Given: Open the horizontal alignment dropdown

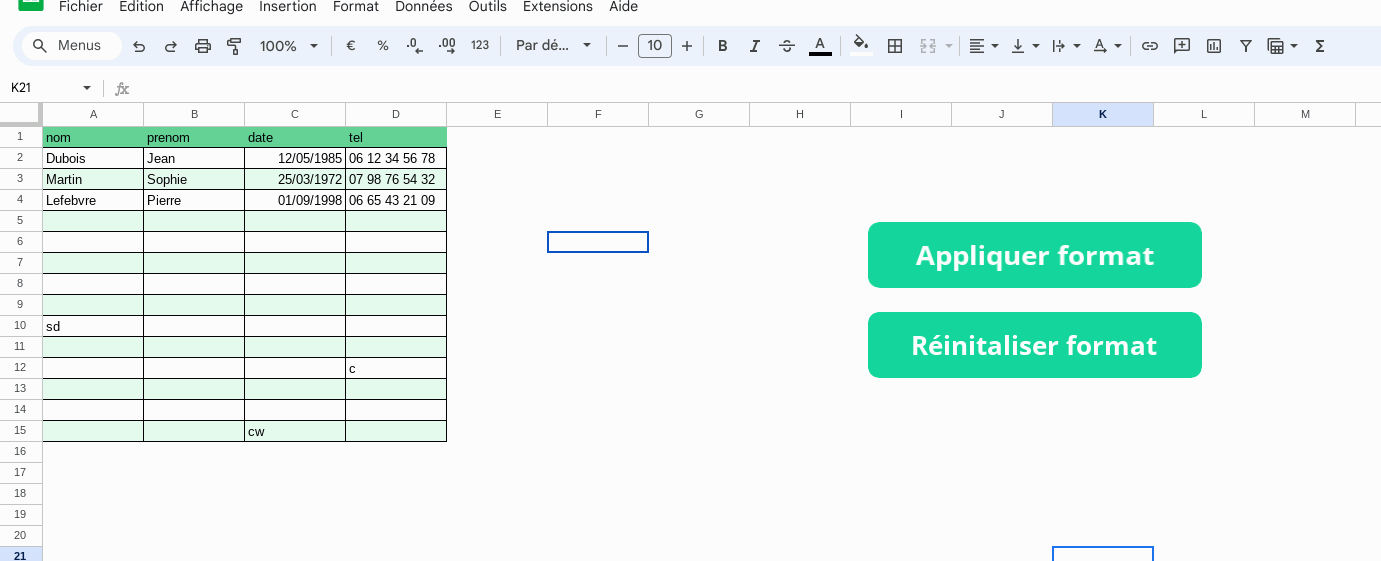Looking at the screenshot, I should pyautogui.click(x=984, y=46).
